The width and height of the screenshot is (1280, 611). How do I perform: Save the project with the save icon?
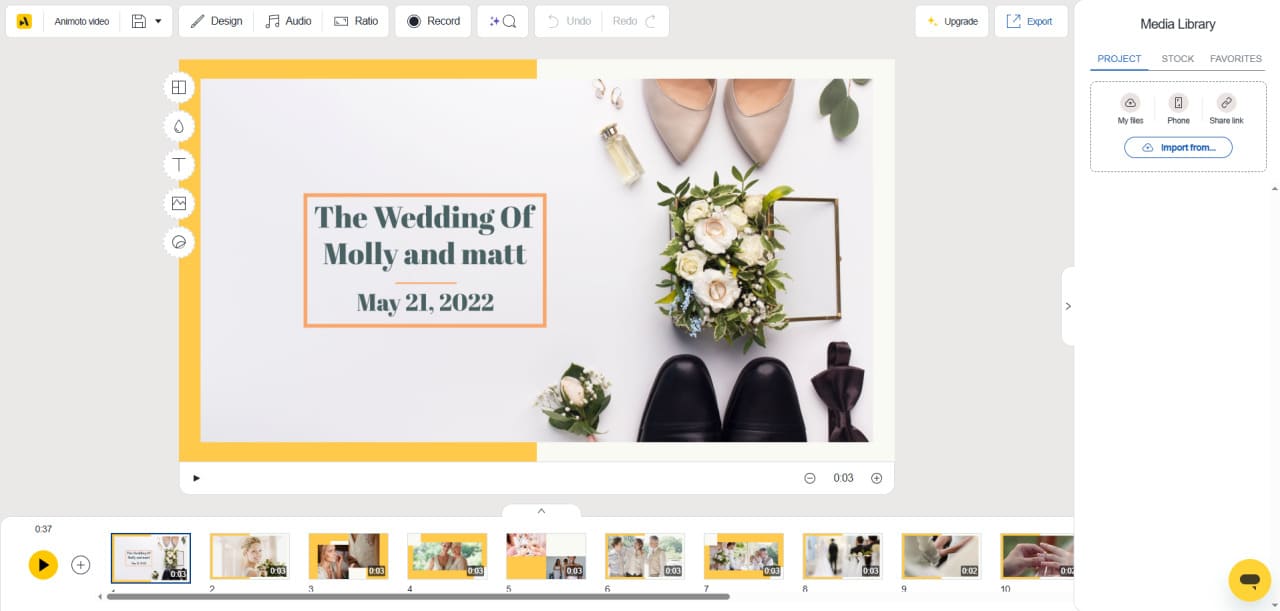point(138,20)
